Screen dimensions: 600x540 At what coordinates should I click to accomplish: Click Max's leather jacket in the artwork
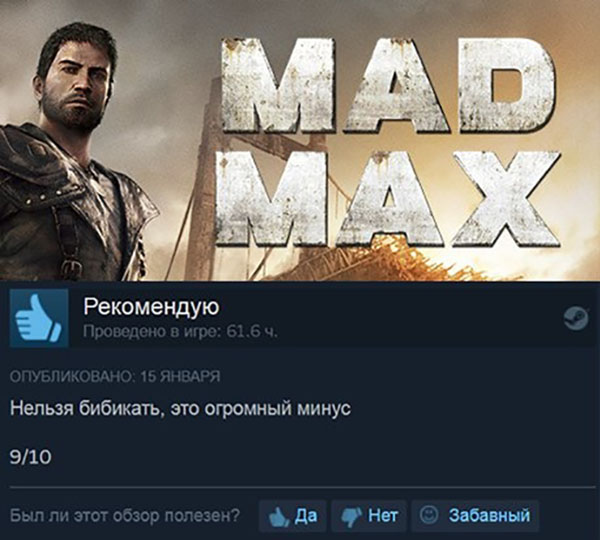click(69, 205)
